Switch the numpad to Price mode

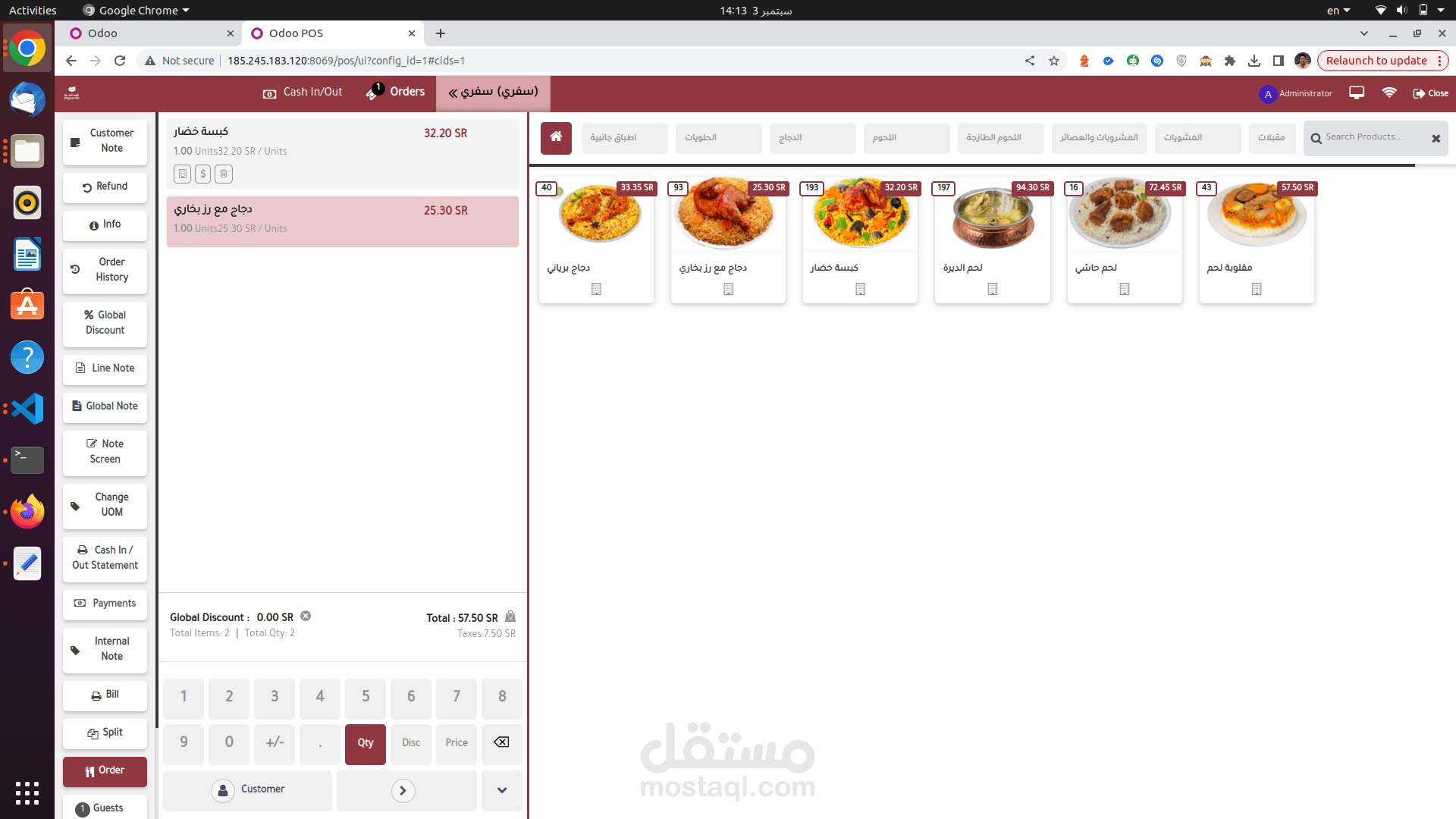point(457,743)
